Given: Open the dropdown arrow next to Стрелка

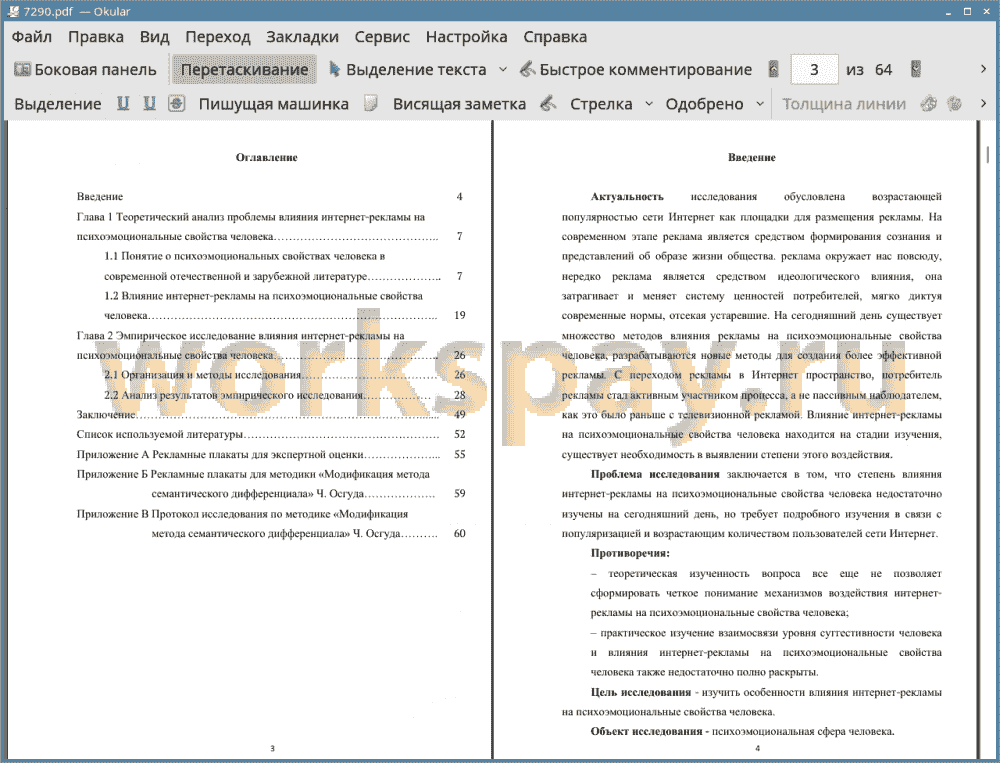Looking at the screenshot, I should point(649,104).
